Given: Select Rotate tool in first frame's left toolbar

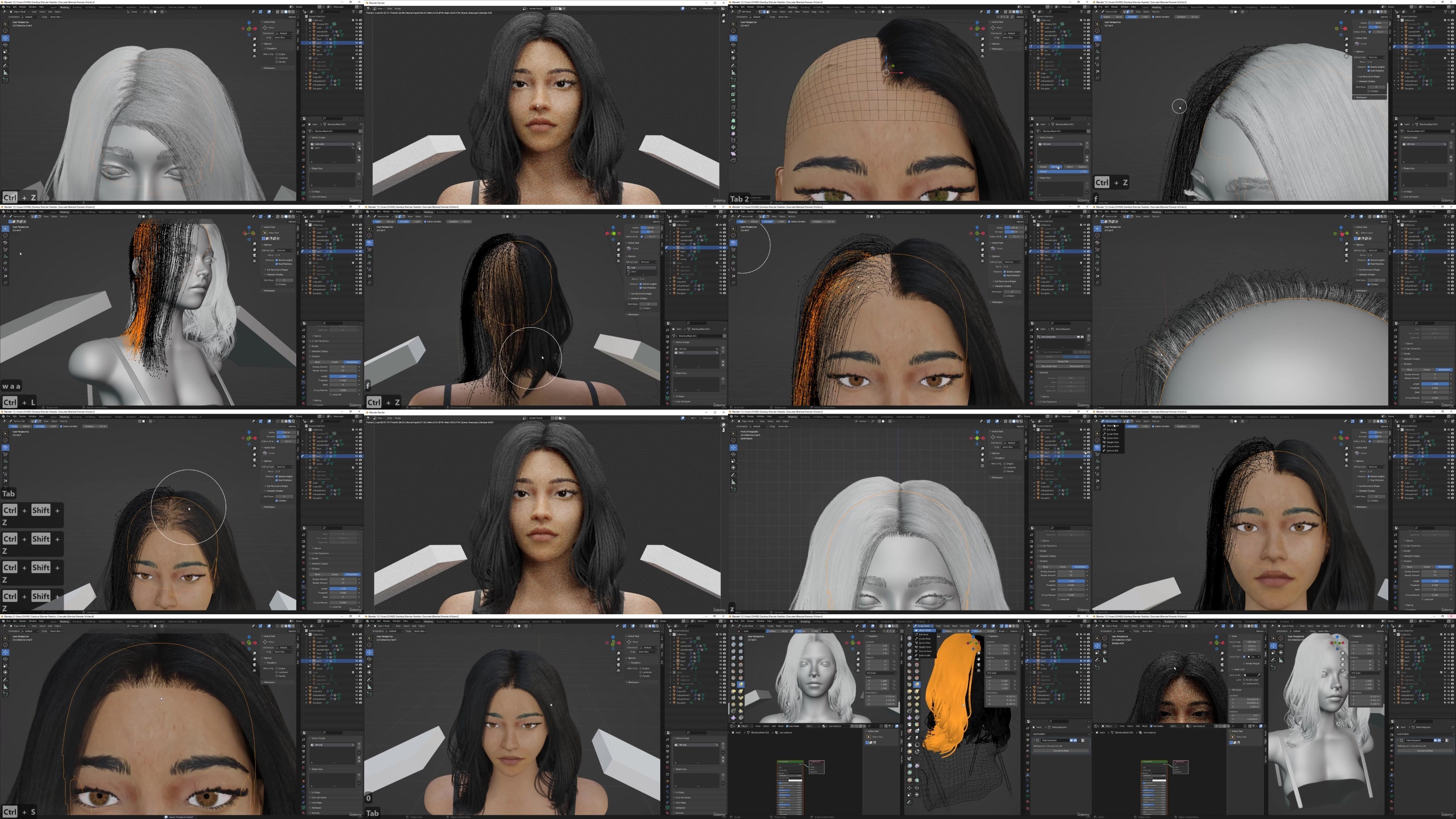Looking at the screenshot, I should pos(5,45).
